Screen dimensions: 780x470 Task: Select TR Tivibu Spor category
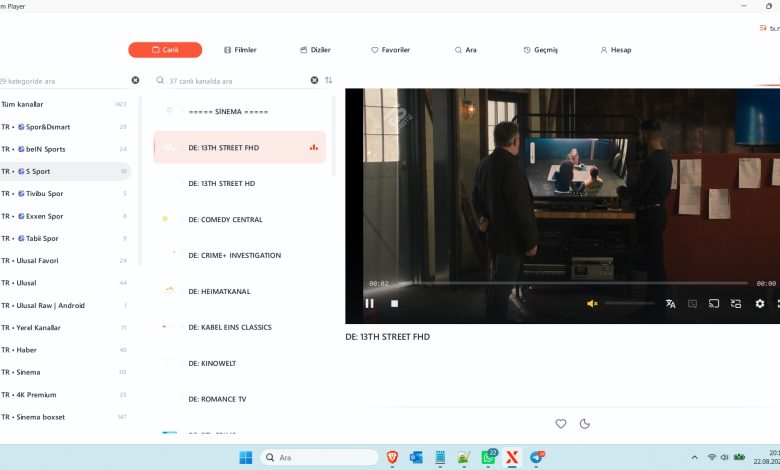(x=65, y=193)
